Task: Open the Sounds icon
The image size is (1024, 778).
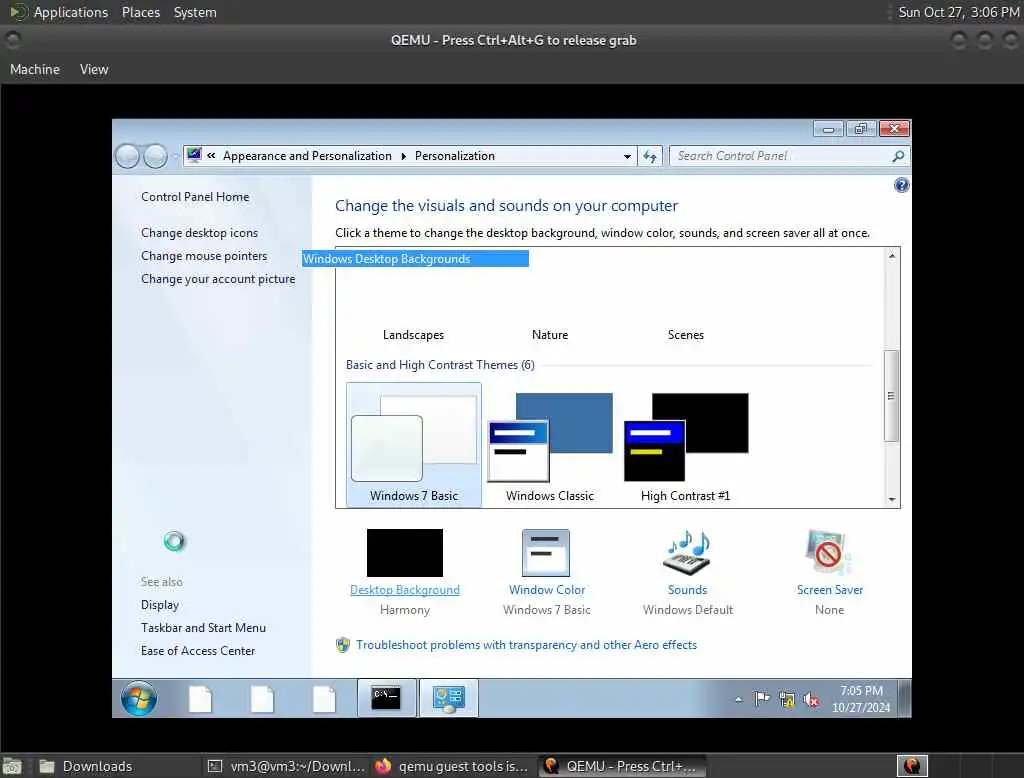Action: click(687, 553)
